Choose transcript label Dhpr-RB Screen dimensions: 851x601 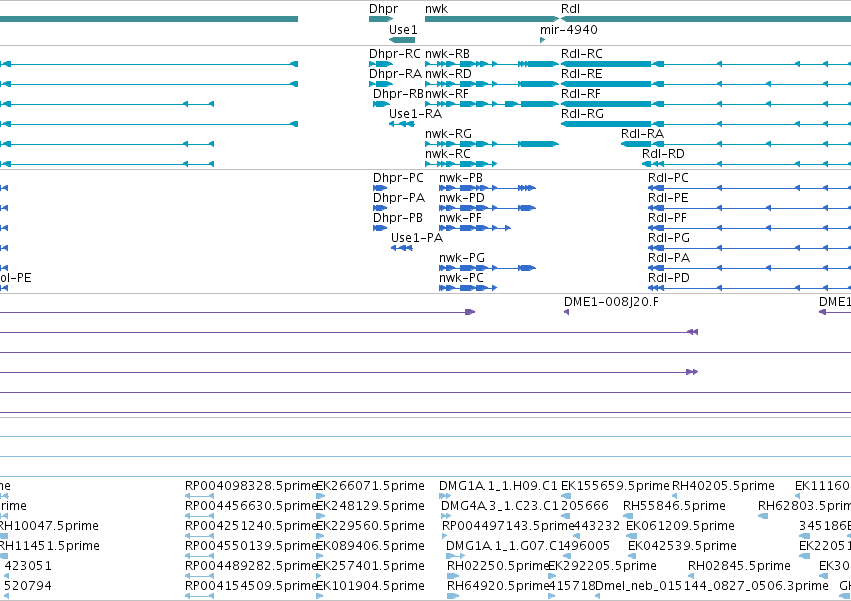coord(398,94)
